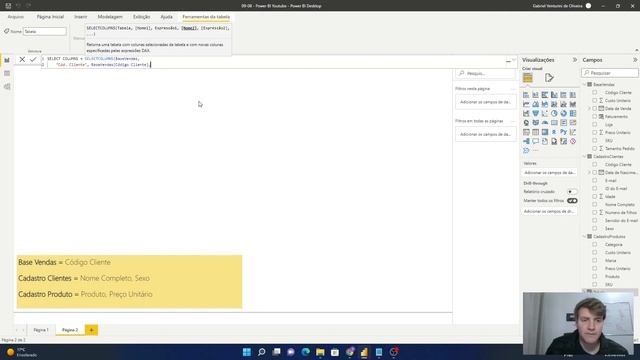Image resolution: width=640 pixels, height=360 pixels.
Task: Collapse the CadastroProduto table
Action: (x=584, y=237)
